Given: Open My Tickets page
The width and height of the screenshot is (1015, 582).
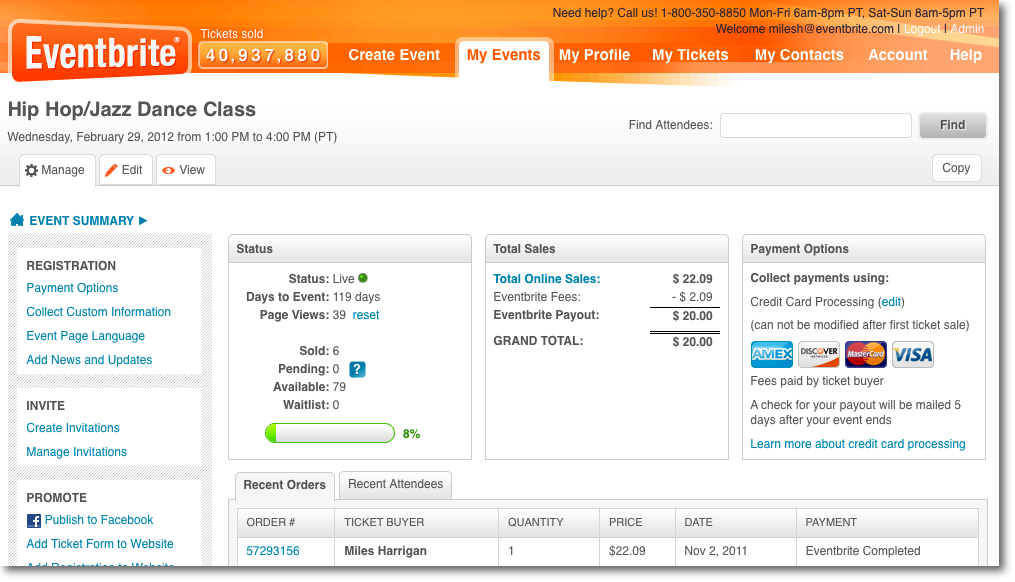Looking at the screenshot, I should pos(690,55).
